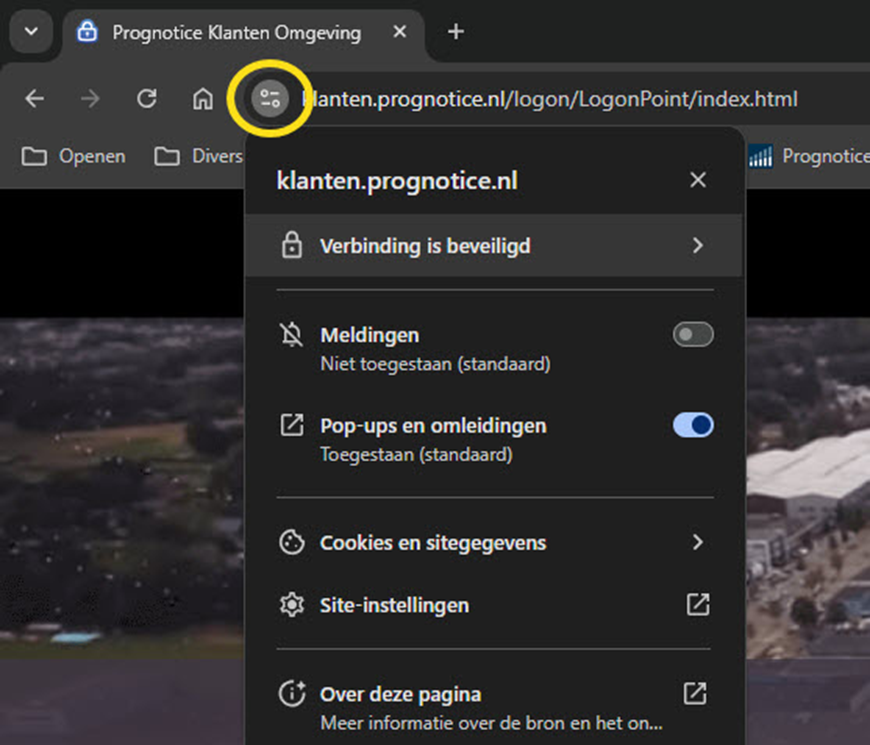Click the cookie icon
The image size is (870, 745).
(291, 543)
